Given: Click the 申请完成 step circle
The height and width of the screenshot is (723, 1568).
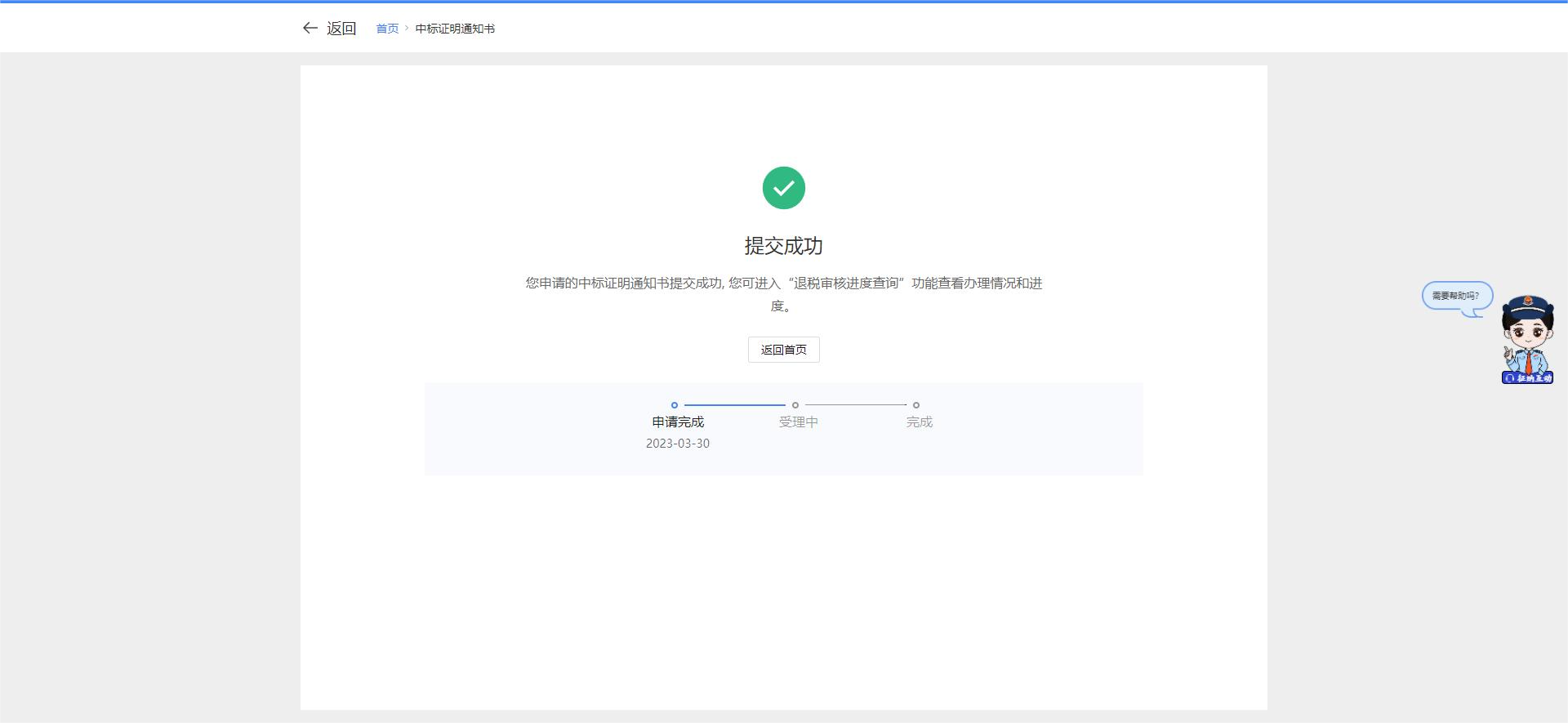Looking at the screenshot, I should click(675, 405).
